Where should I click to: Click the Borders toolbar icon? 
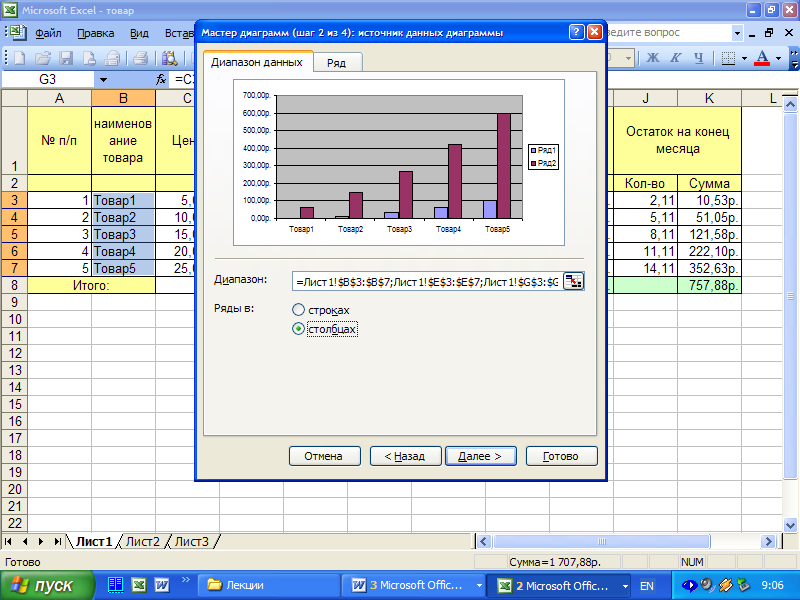coord(727,58)
